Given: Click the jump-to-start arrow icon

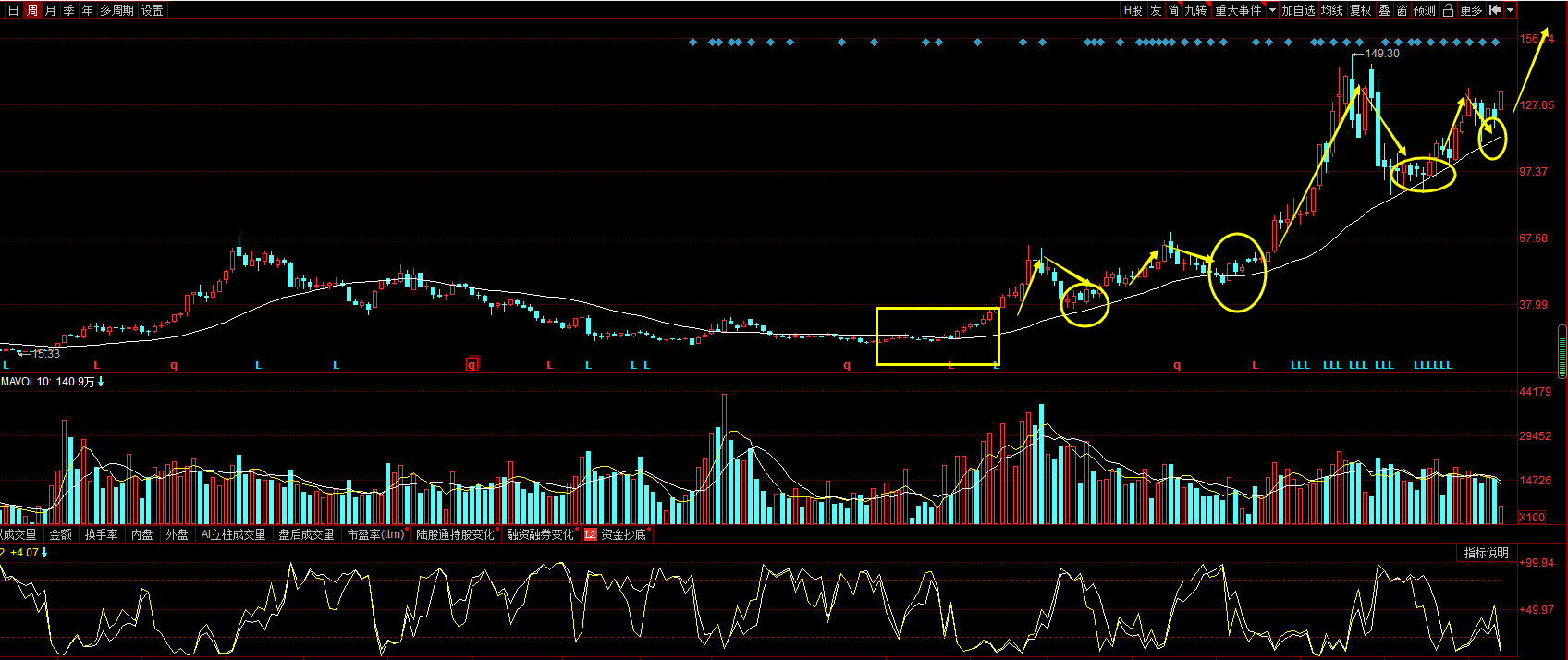Looking at the screenshot, I should coord(1494,10).
